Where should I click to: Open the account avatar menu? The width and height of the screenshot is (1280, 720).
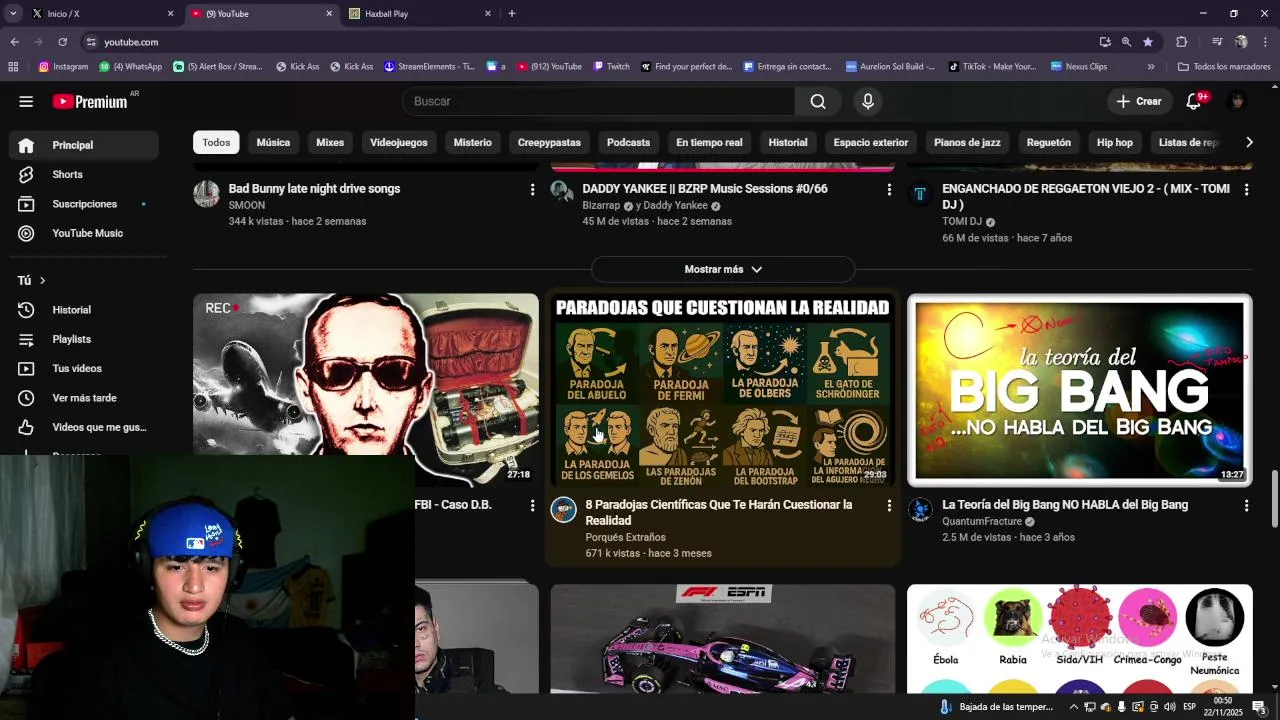(x=1237, y=101)
